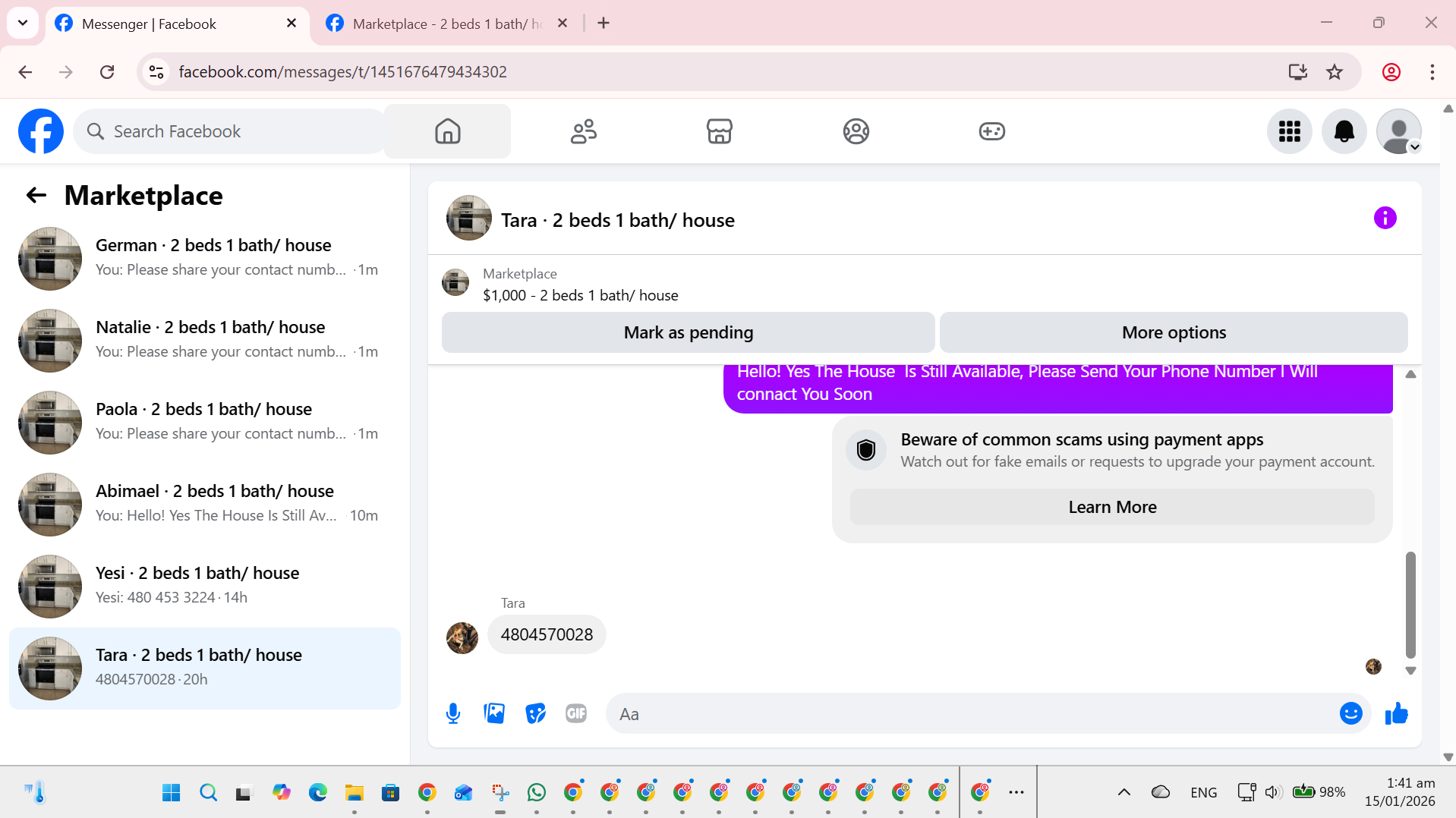Go back in browser history
Image resolution: width=1456 pixels, height=818 pixels.
pyautogui.click(x=25, y=72)
